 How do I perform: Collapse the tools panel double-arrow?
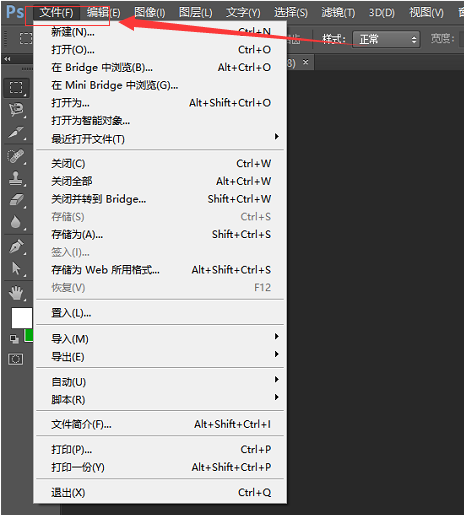tap(7, 59)
